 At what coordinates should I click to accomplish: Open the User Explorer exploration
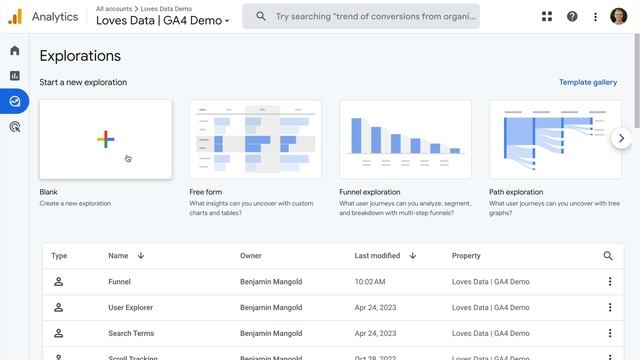[131, 307]
